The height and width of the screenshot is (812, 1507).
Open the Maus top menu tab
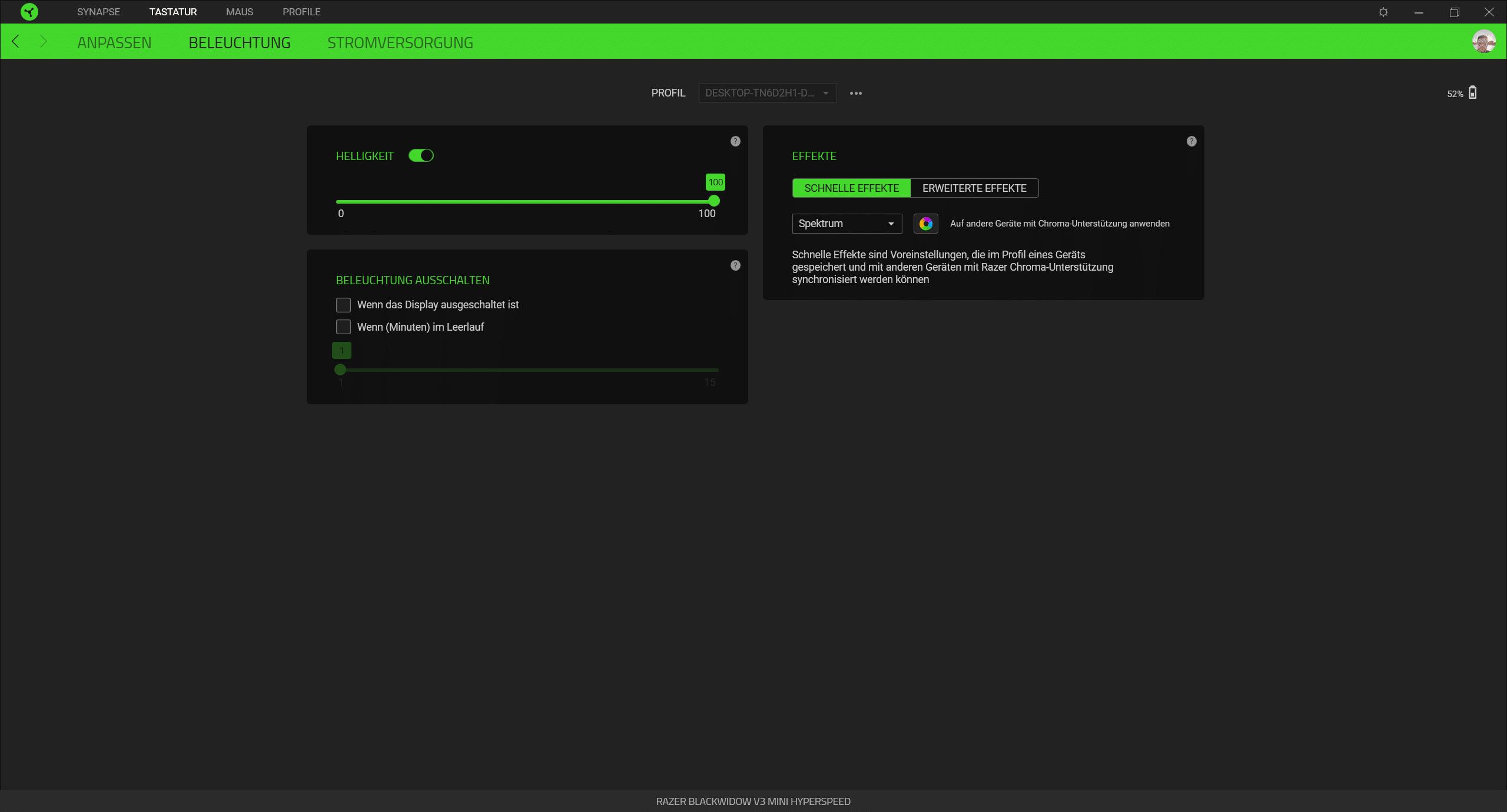tap(240, 12)
